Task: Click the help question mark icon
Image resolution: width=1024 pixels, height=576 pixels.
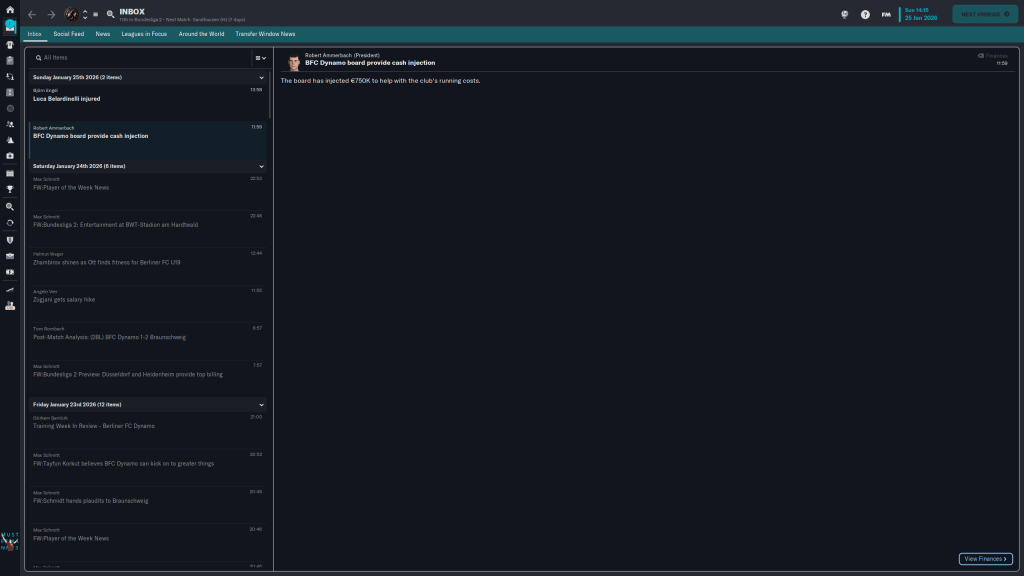Action: pos(865,14)
